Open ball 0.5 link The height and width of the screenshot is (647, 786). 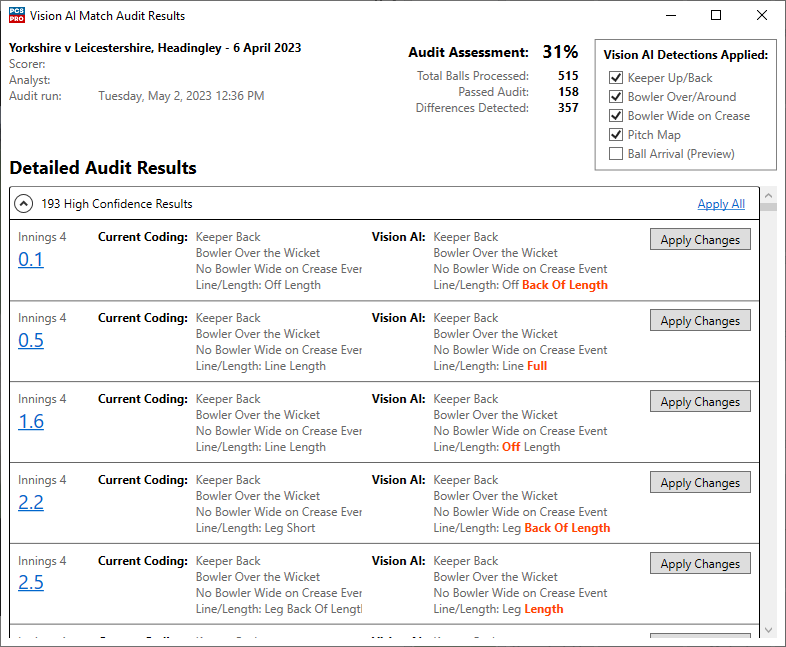[x=31, y=341]
